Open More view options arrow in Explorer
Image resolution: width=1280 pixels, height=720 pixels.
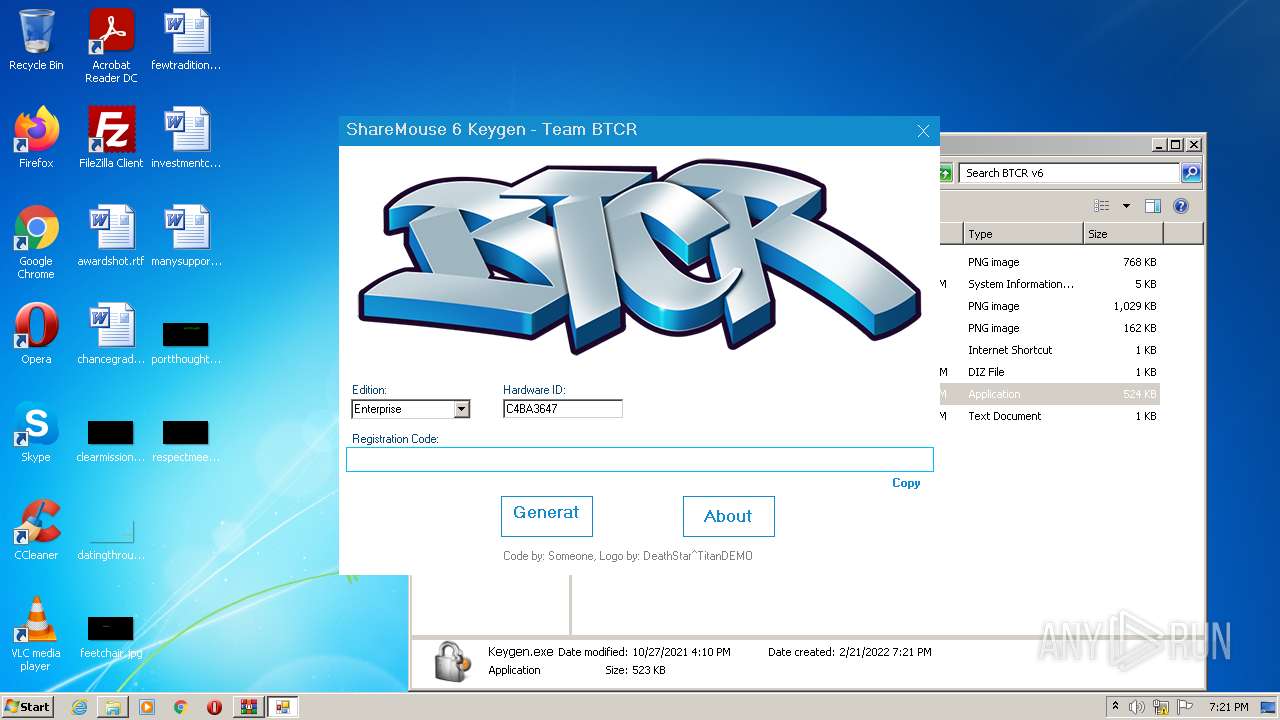[1126, 206]
